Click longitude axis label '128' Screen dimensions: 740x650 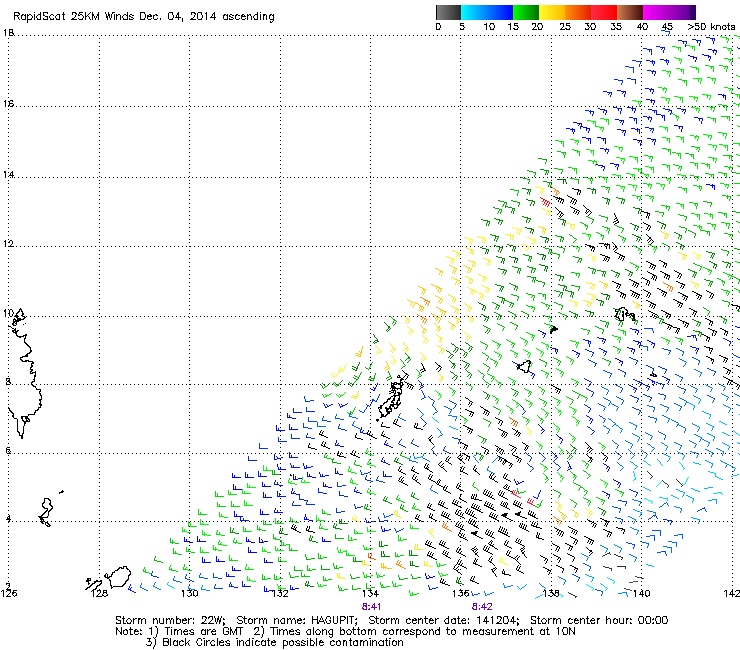pyautogui.click(x=99, y=593)
